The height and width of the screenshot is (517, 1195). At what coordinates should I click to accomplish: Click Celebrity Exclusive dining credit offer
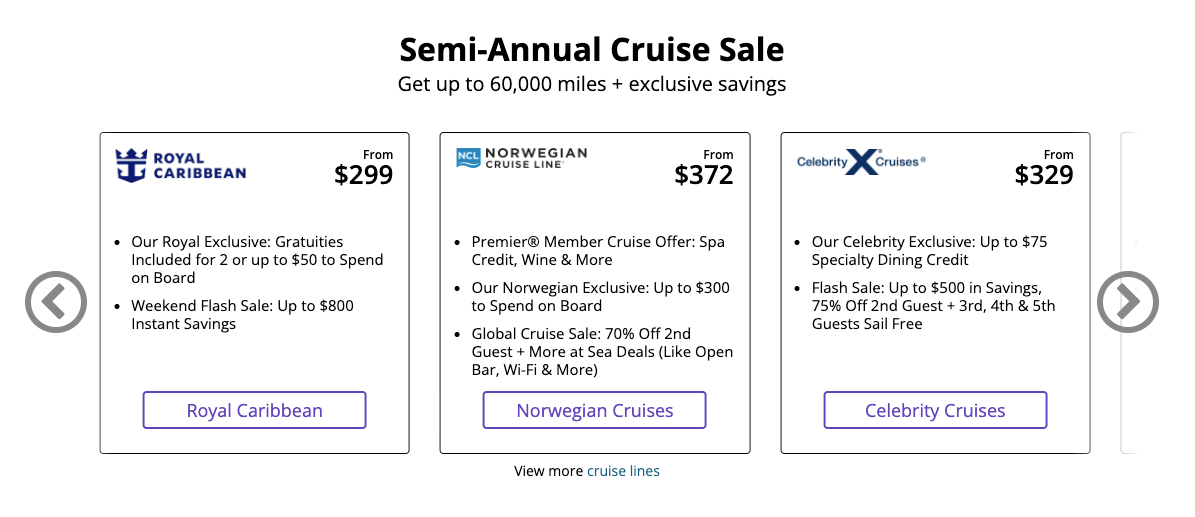[930, 251]
